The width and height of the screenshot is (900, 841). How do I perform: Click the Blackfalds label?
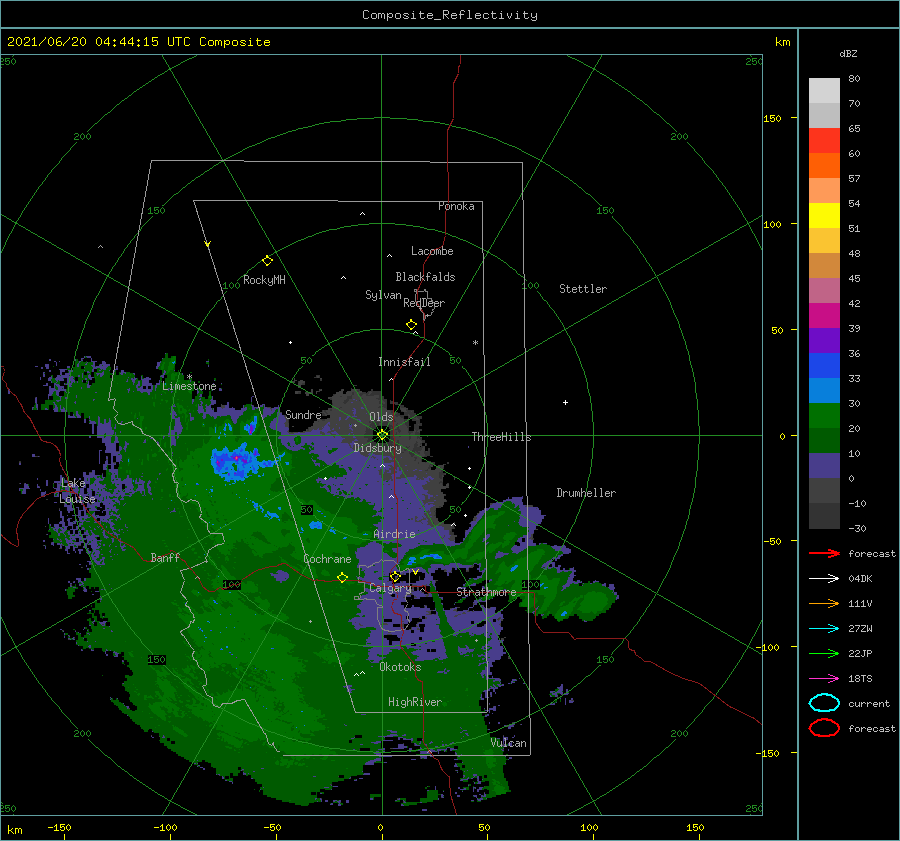coord(425,277)
